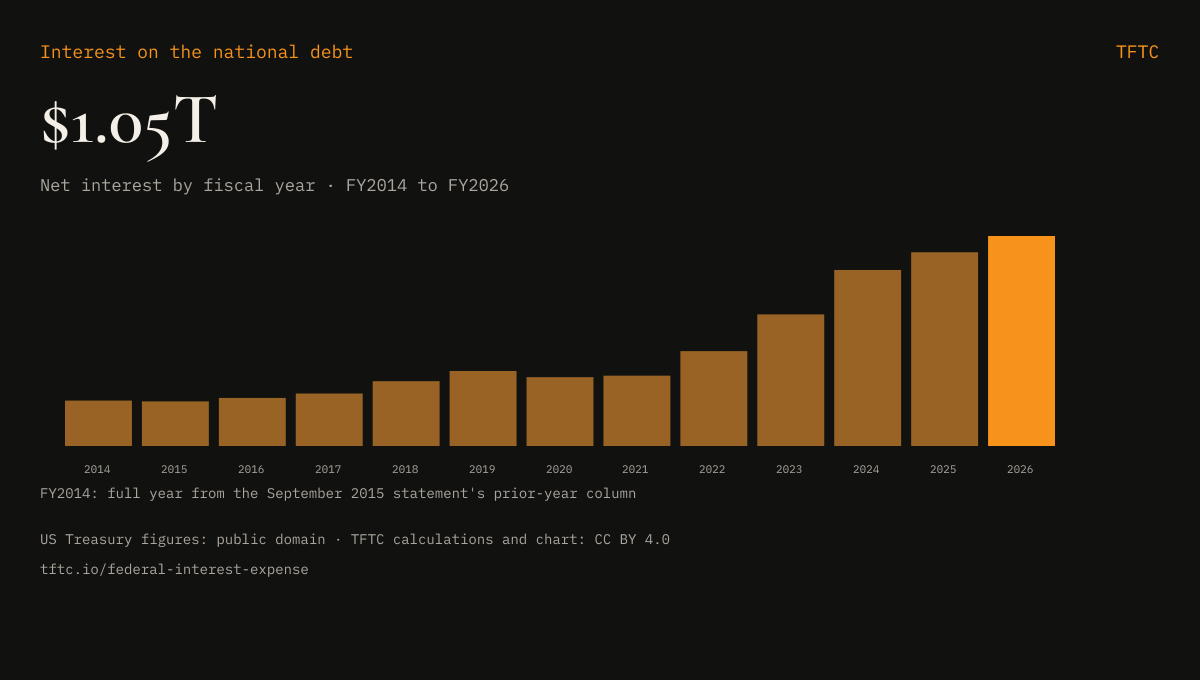Click the 2026 axis label
Image resolution: width=1200 pixels, height=680 pixels.
click(x=1022, y=469)
